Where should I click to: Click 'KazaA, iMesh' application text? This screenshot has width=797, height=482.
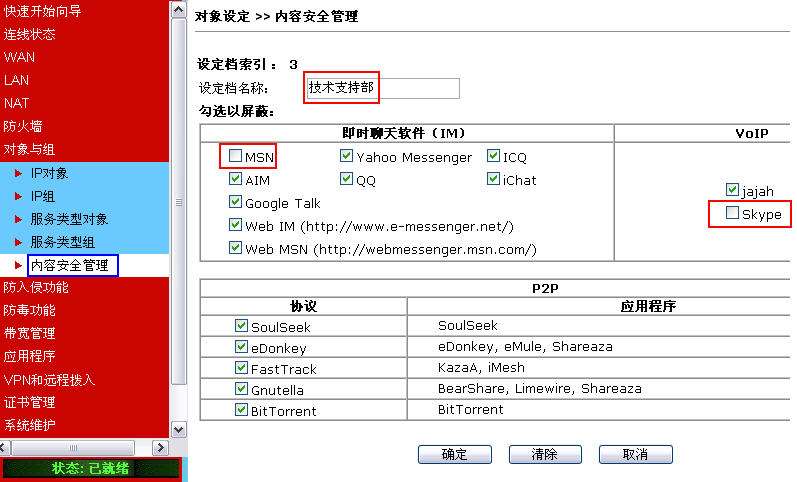481,368
